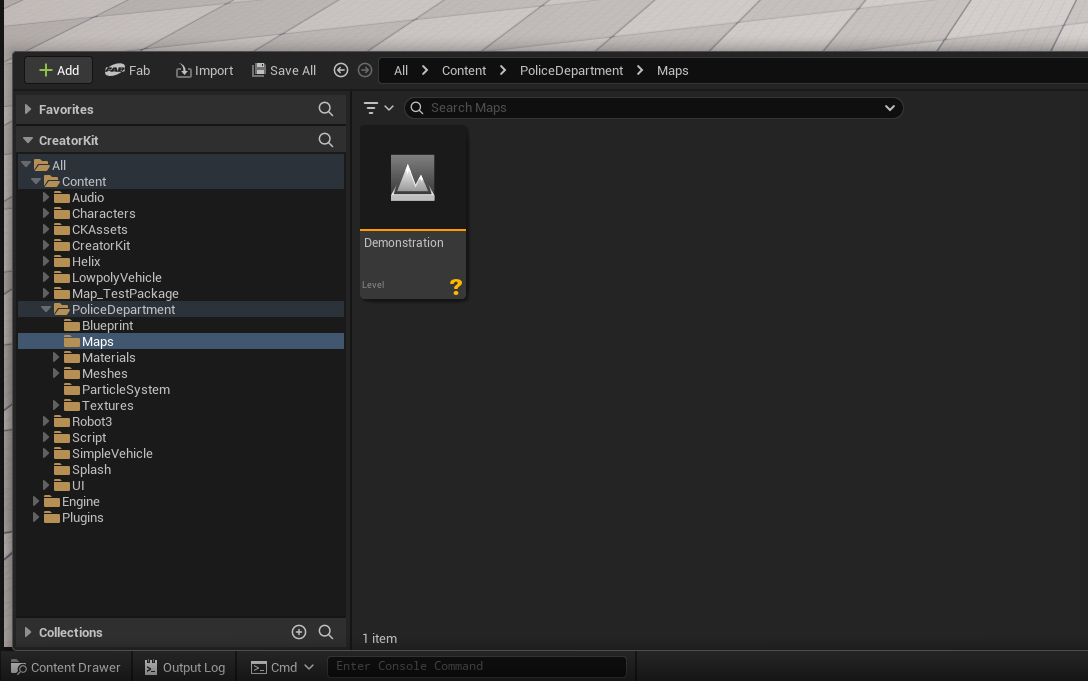Viewport: 1088px width, 681px height.
Task: Open the filter options icon
Action: [378, 108]
